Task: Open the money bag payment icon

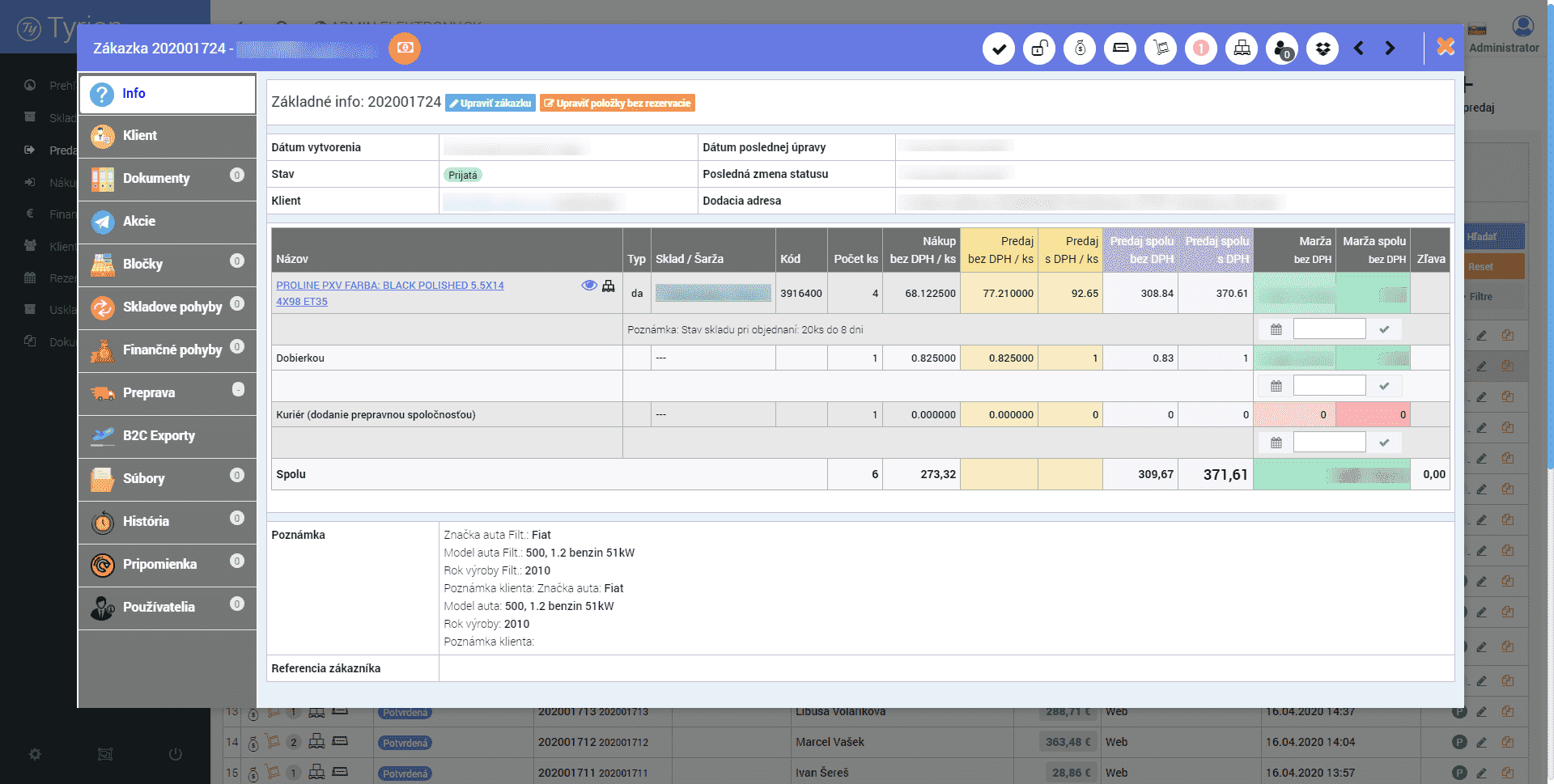Action: coord(1080,49)
